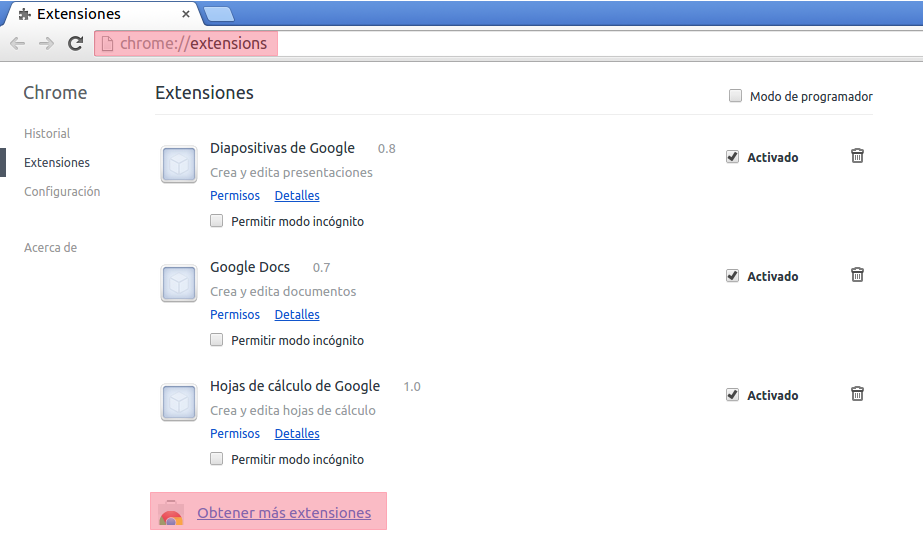Click the Chrome Web Store icon
923x560 pixels.
click(x=171, y=513)
